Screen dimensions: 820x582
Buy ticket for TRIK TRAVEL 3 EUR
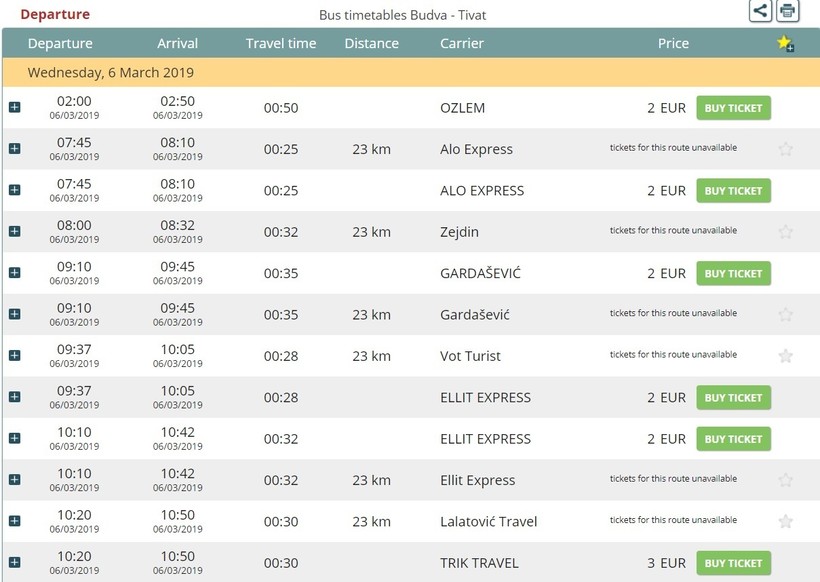(x=733, y=563)
